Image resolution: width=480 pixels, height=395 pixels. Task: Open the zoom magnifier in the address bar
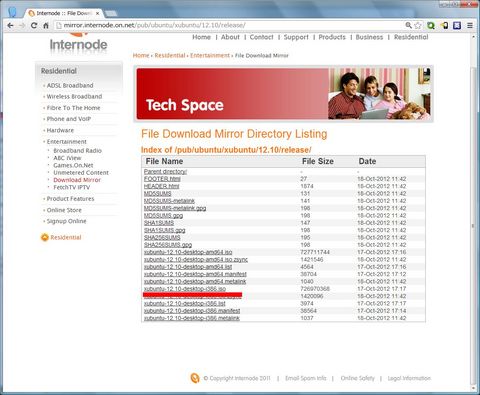click(409, 25)
